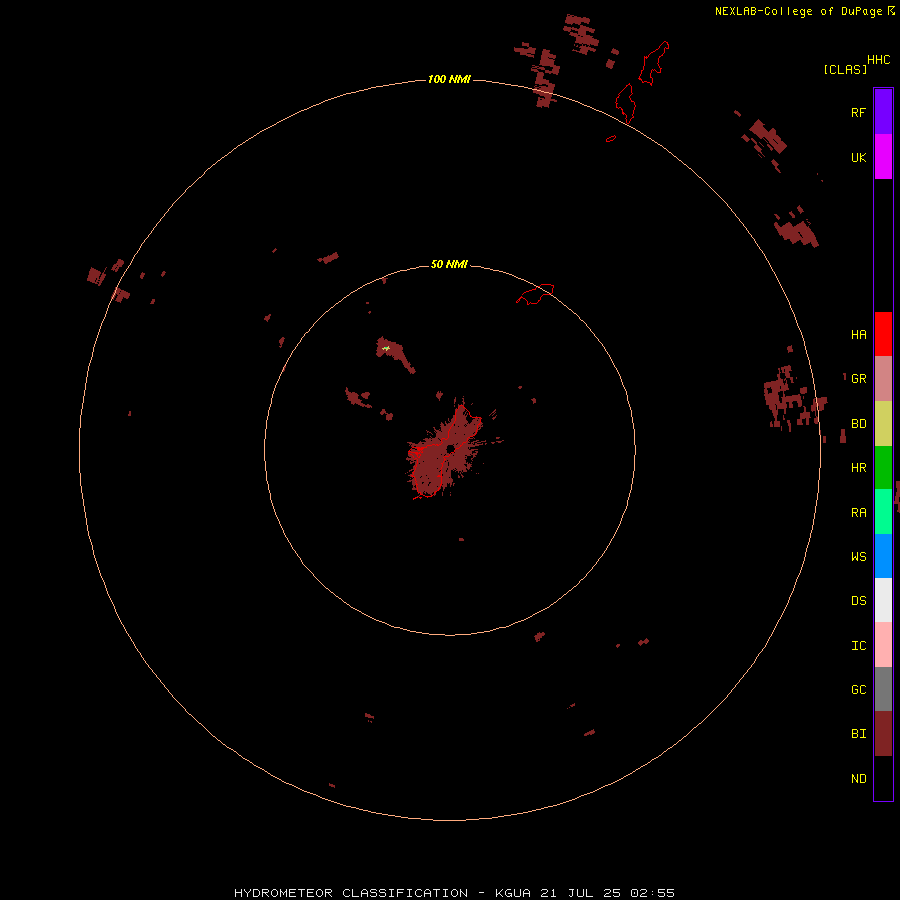Select the GR pink legend swatch
Viewport: 900px width, 900px height.
(883, 379)
